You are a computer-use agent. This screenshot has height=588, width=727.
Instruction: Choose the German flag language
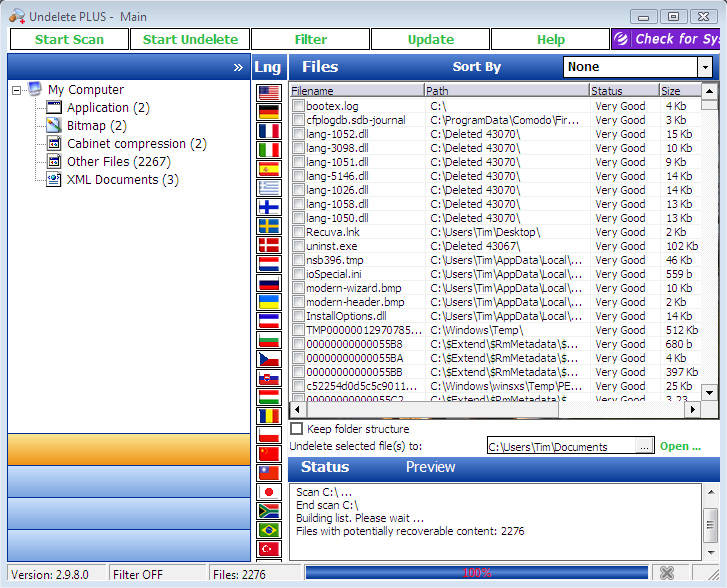tap(268, 111)
